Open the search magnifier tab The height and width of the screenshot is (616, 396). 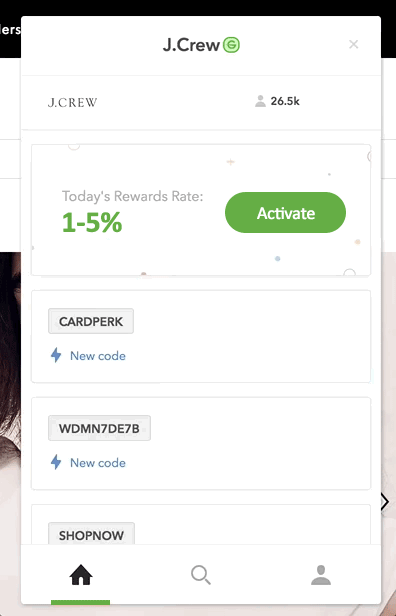201,575
